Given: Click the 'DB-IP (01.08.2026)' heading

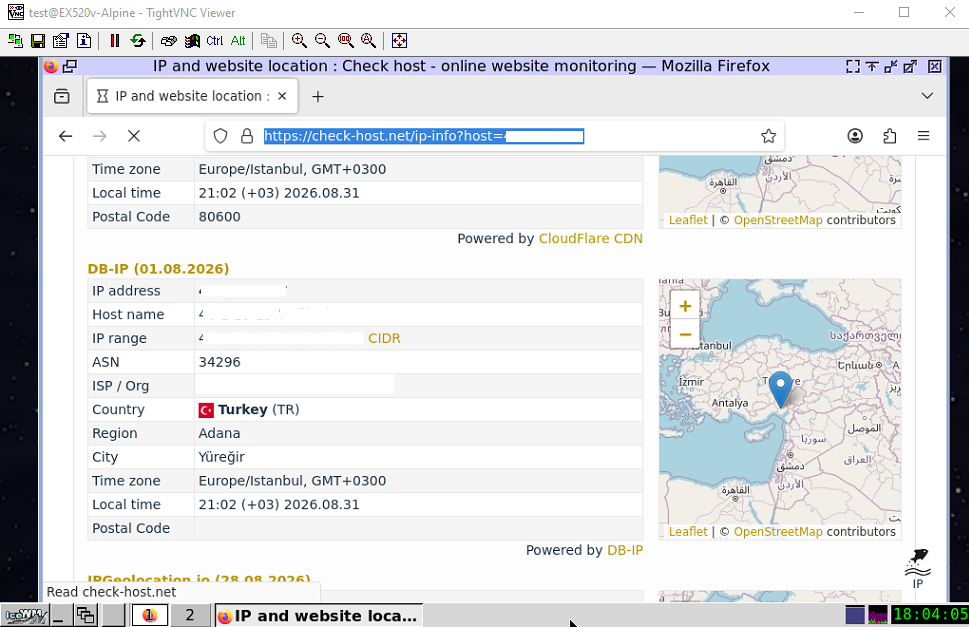Looking at the screenshot, I should tap(158, 269).
